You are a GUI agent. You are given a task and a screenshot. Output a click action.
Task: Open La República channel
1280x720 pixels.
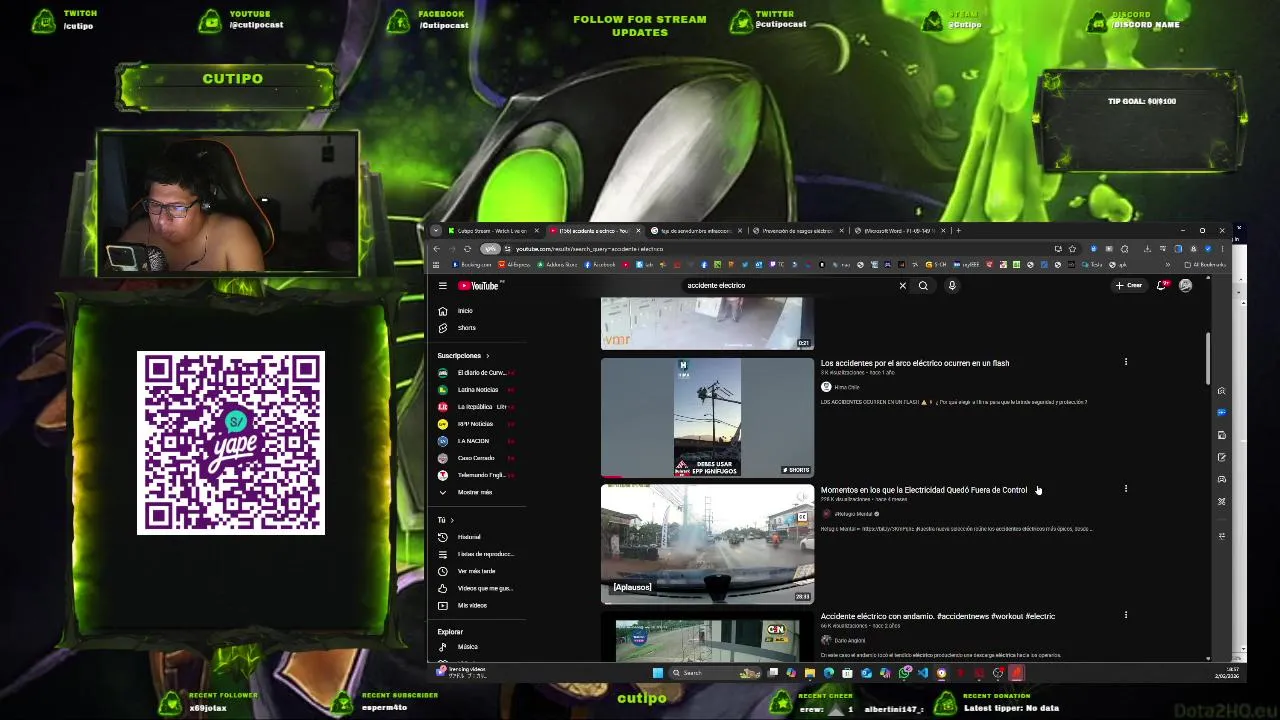(x=476, y=407)
